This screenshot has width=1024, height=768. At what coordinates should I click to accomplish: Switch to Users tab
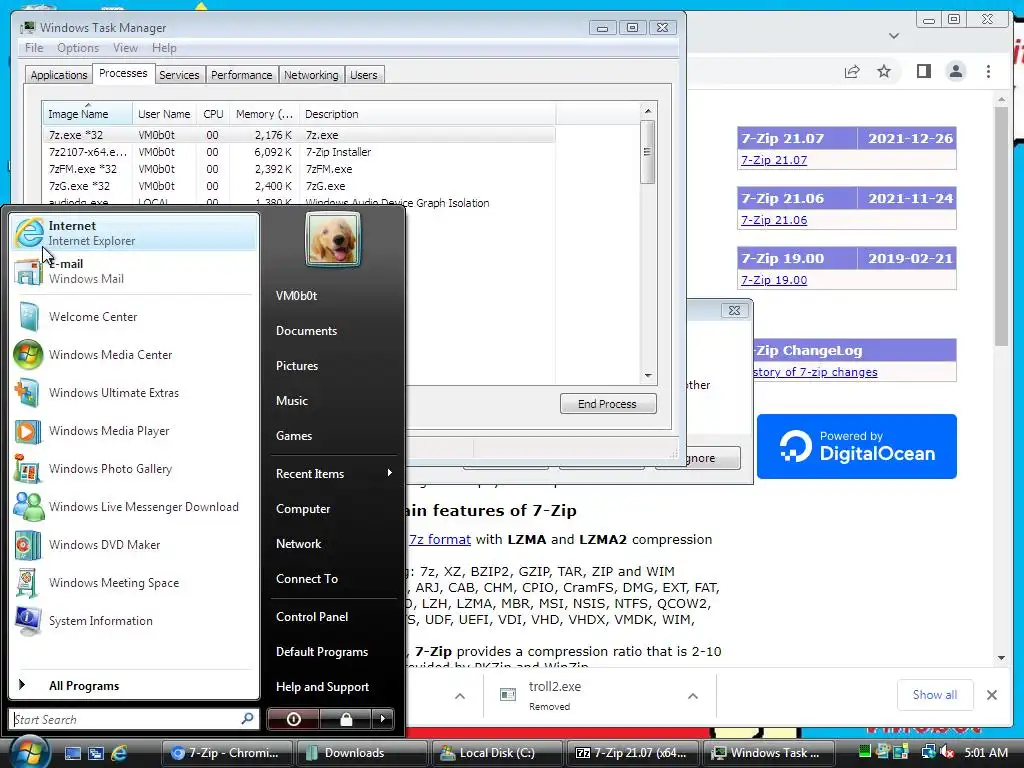point(364,75)
